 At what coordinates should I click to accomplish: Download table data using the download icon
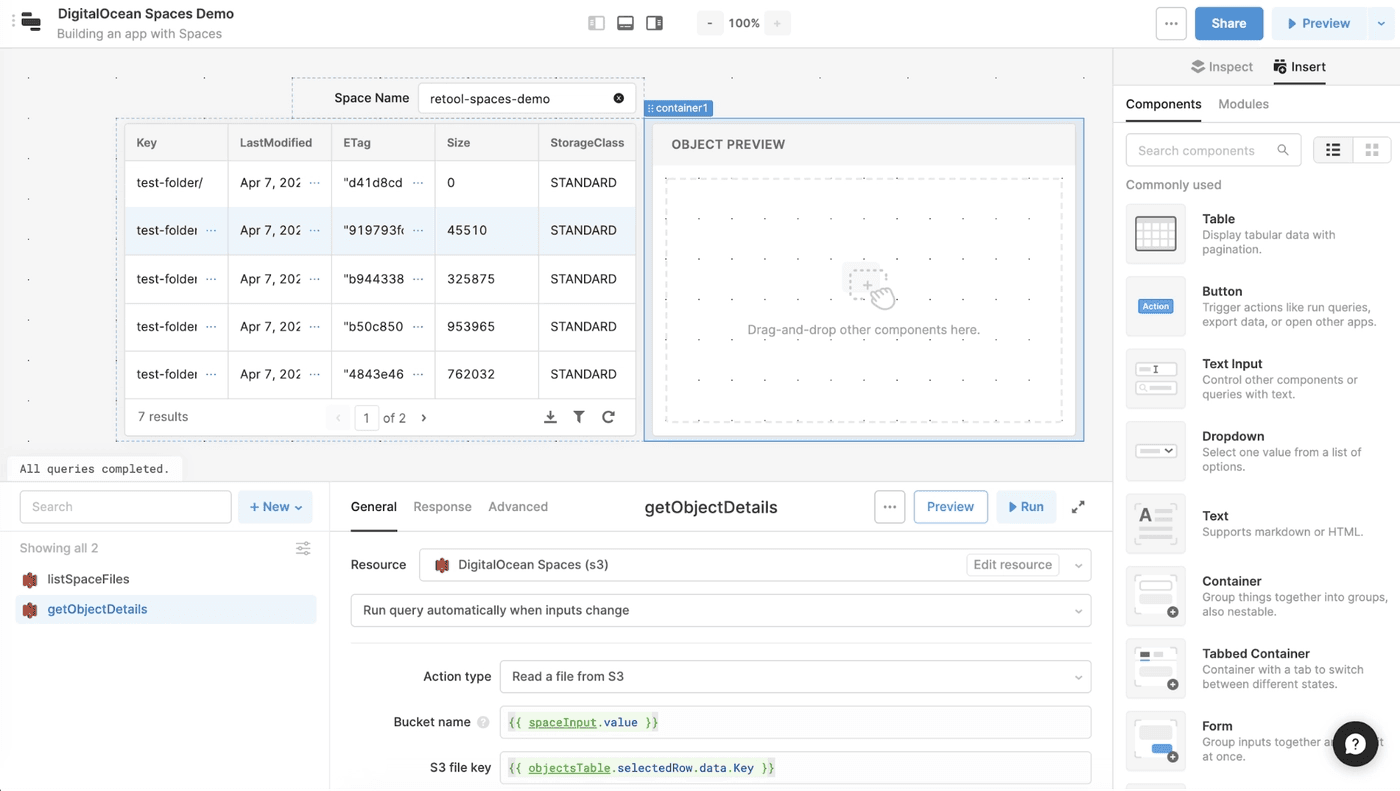(550, 417)
